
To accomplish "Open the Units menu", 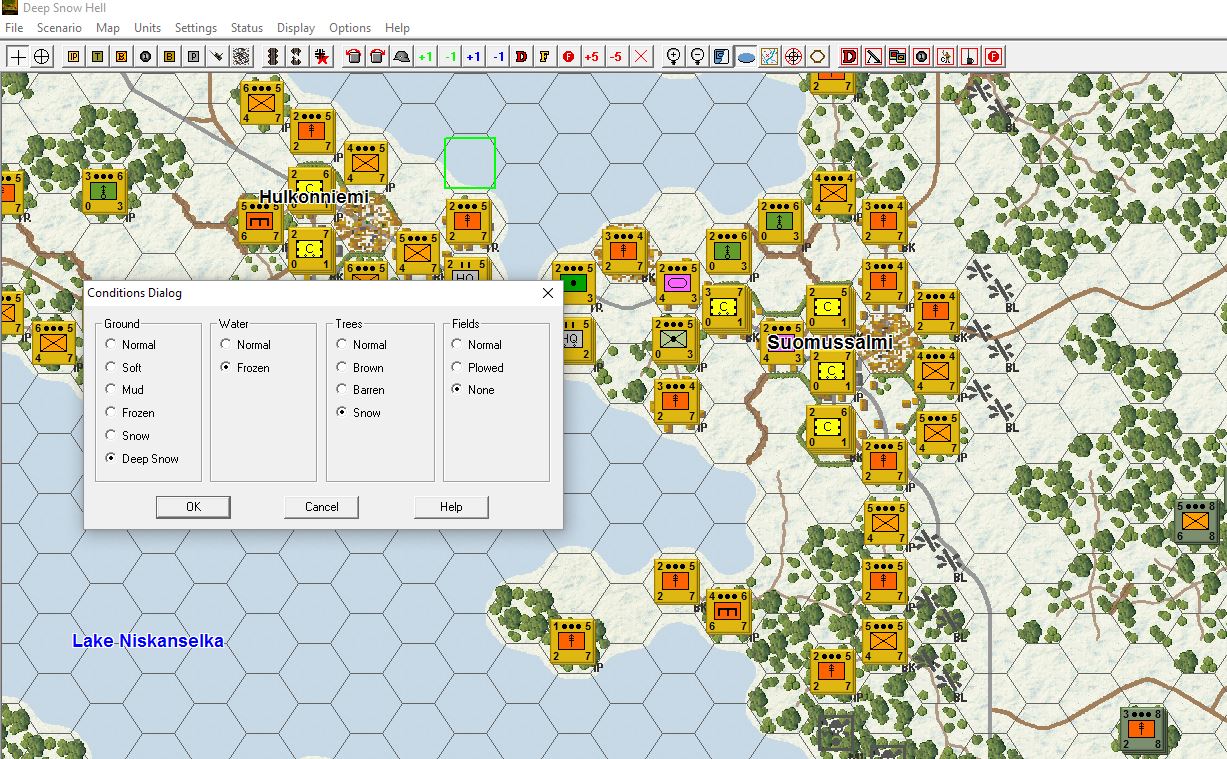I will (x=147, y=28).
